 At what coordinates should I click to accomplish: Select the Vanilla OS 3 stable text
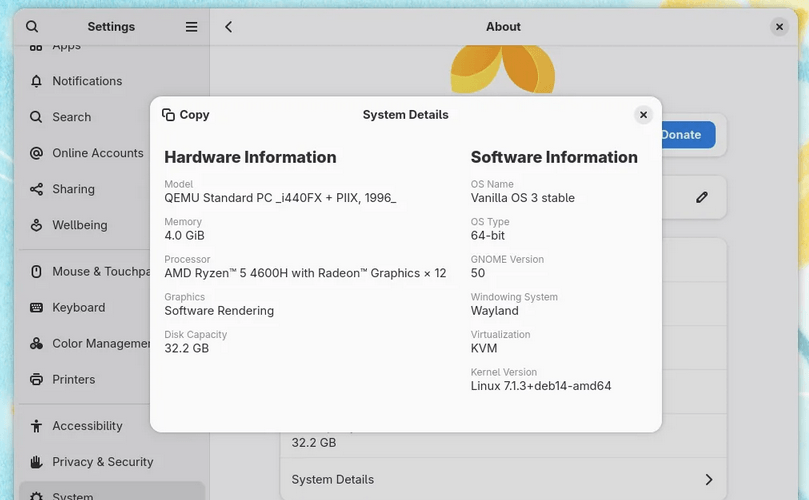click(x=522, y=198)
